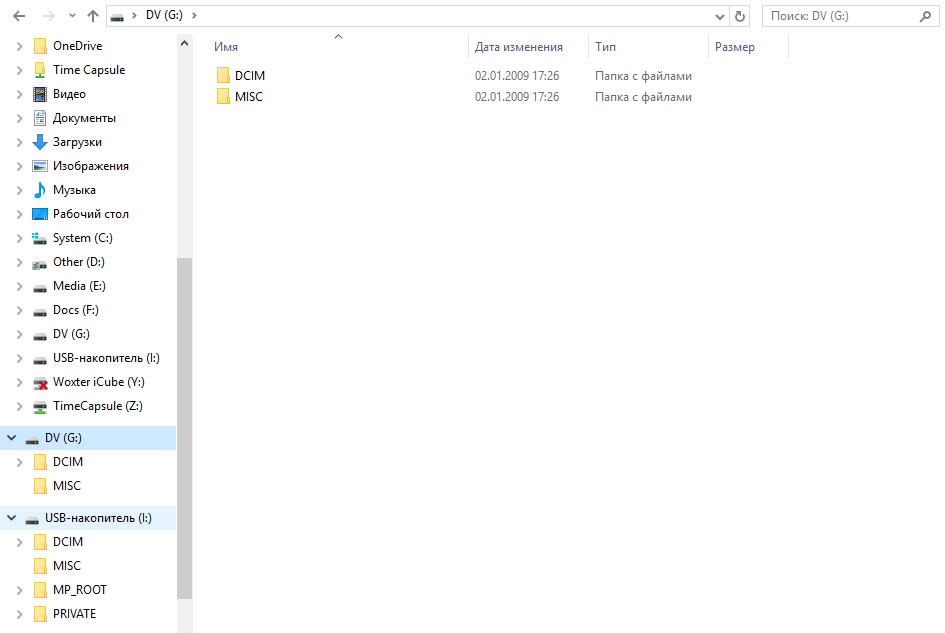Click the magnifier search icon
The width and height of the screenshot is (945, 633).
925,16
